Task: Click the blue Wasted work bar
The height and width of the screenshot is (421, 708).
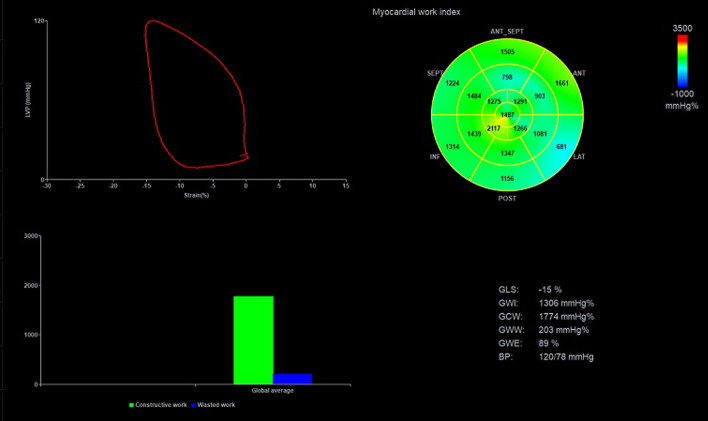Action: [x=292, y=378]
